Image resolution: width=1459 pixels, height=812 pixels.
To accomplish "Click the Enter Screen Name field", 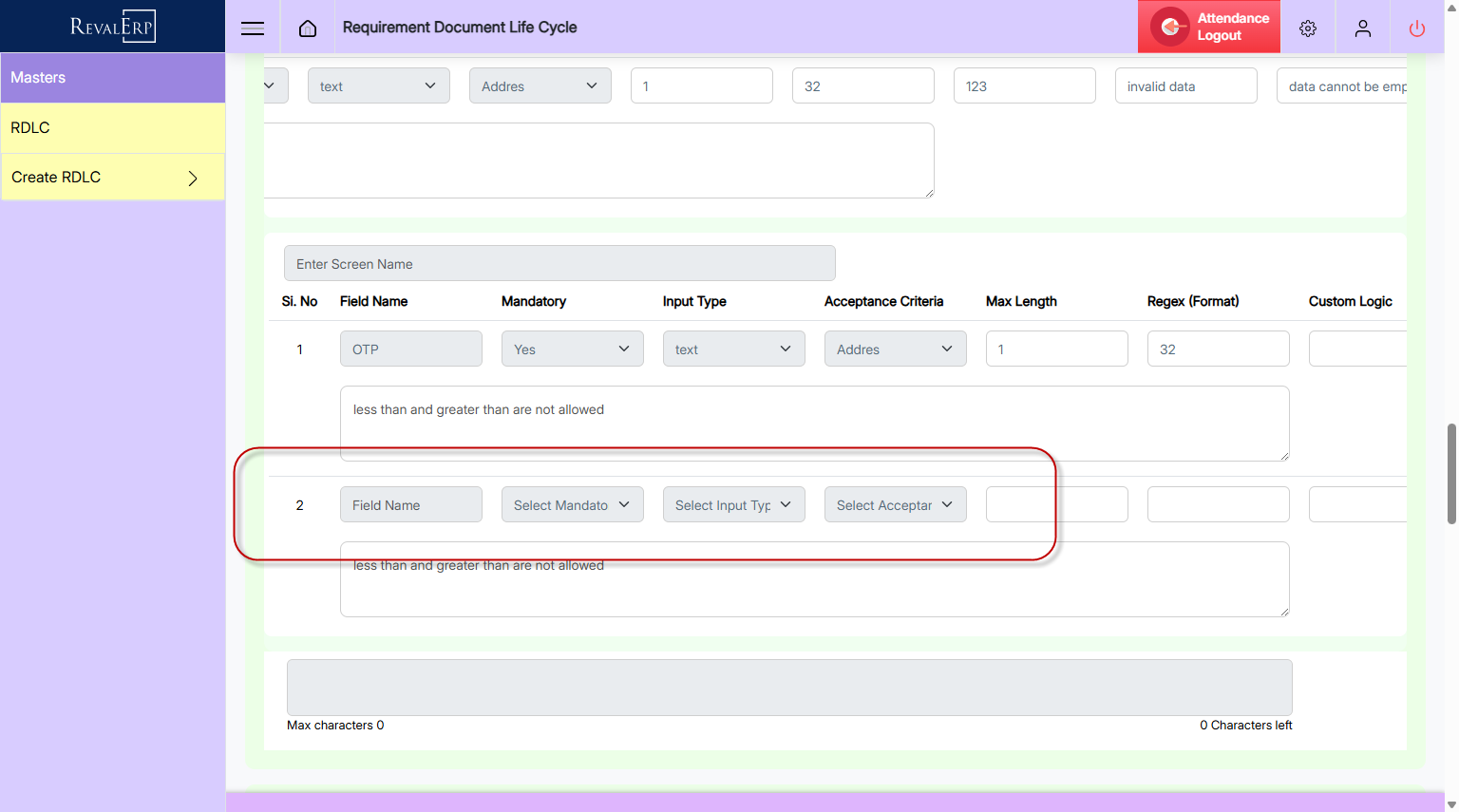I will [559, 264].
